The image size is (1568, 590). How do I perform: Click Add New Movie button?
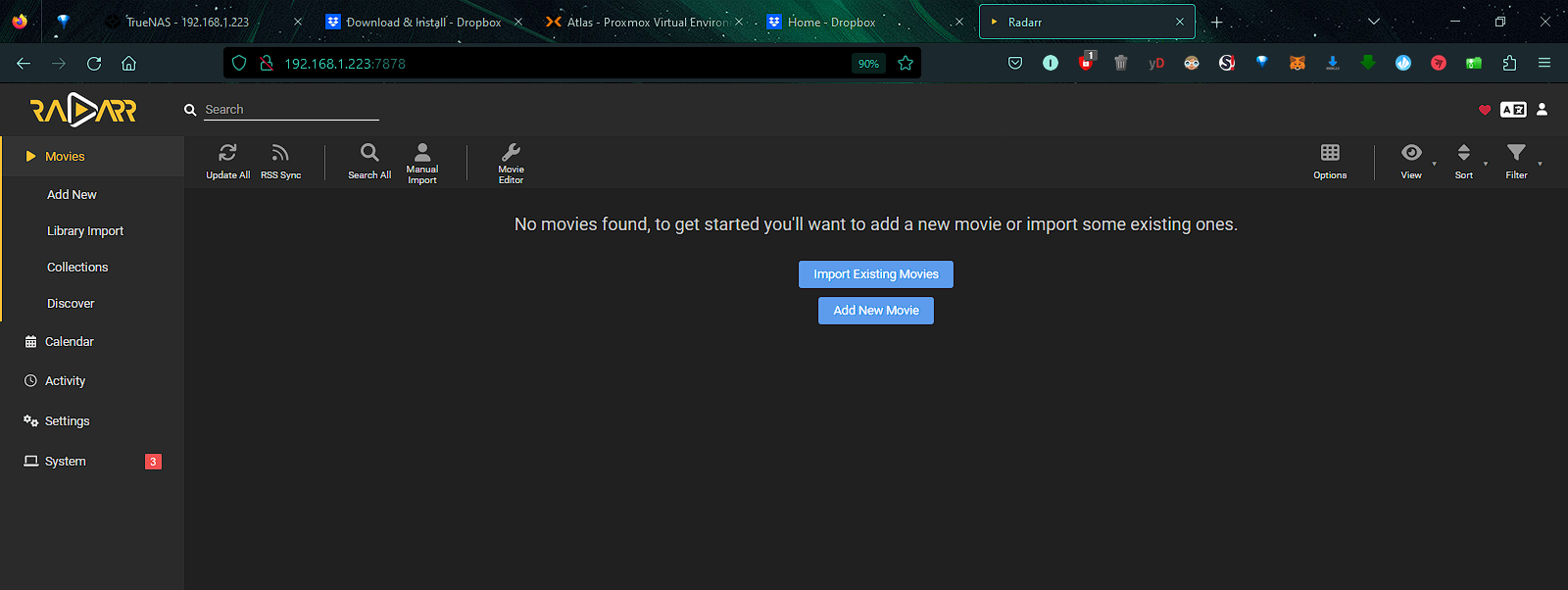(x=876, y=311)
